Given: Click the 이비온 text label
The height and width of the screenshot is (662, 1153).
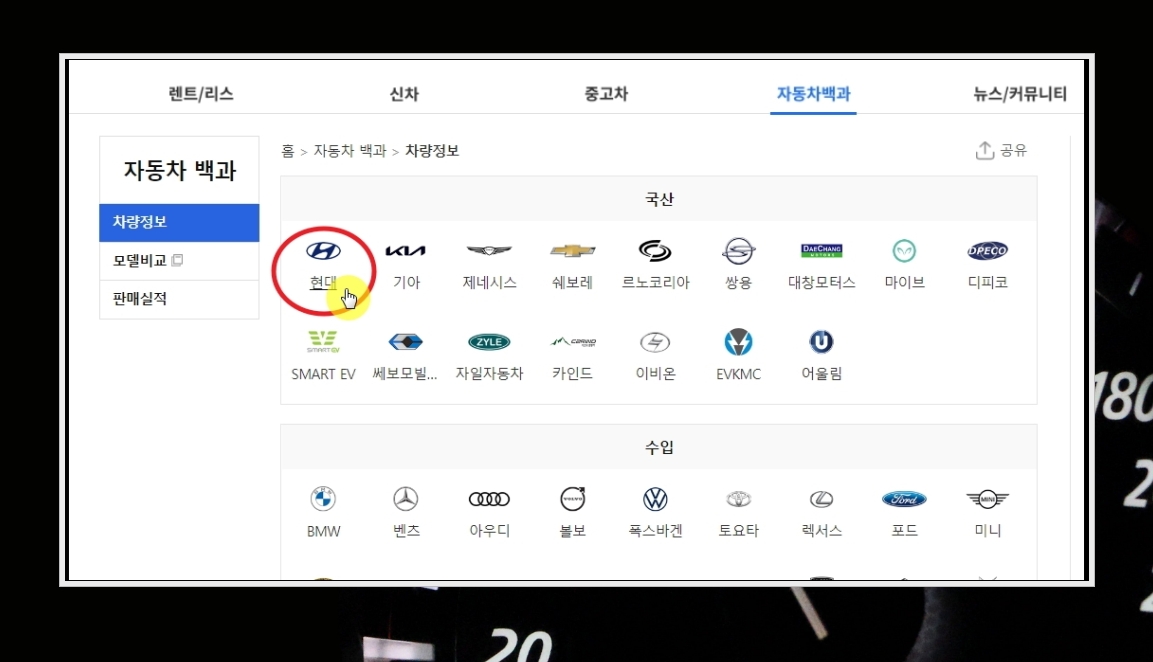Looking at the screenshot, I should point(655,374).
